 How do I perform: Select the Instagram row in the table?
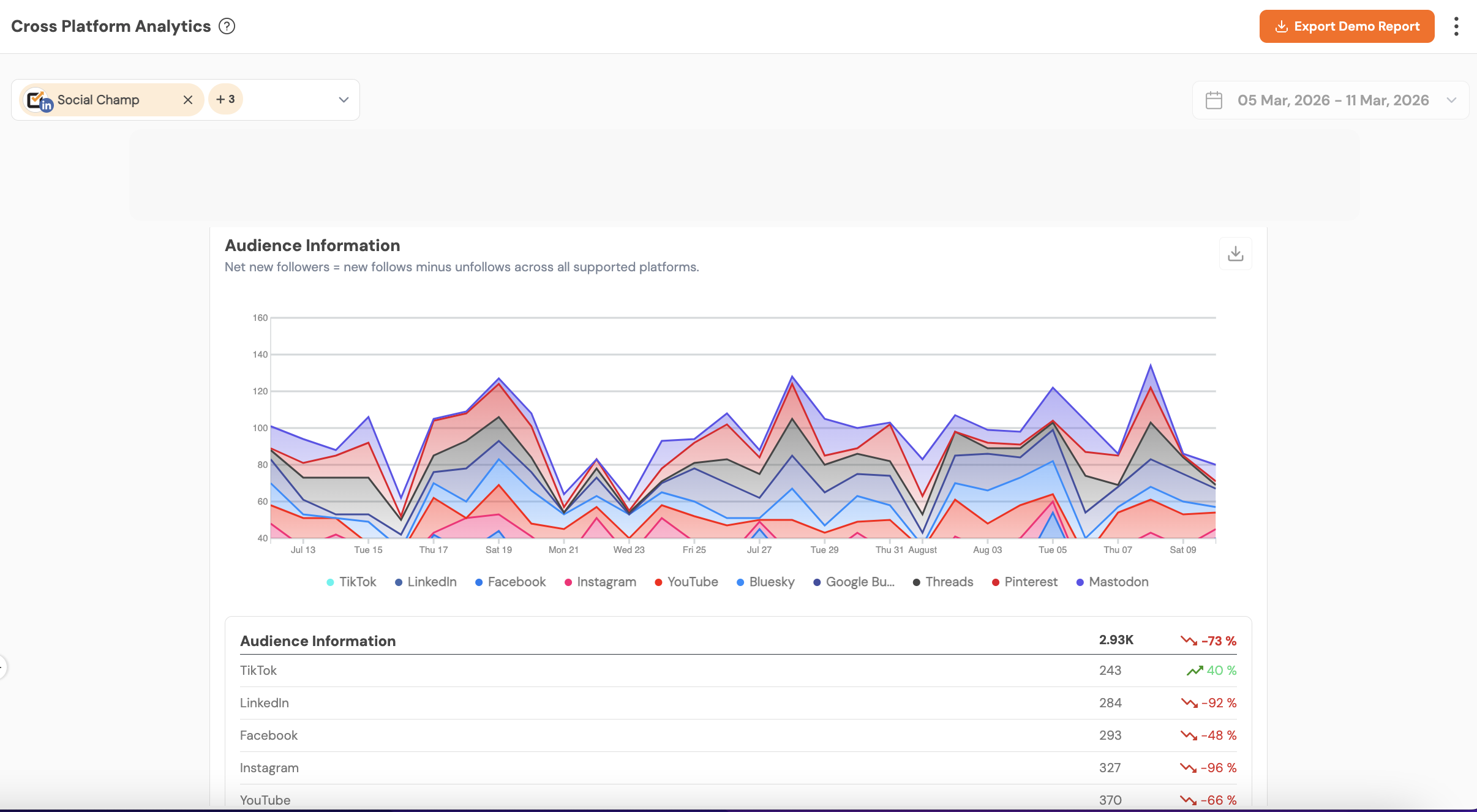pyautogui.click(x=269, y=768)
